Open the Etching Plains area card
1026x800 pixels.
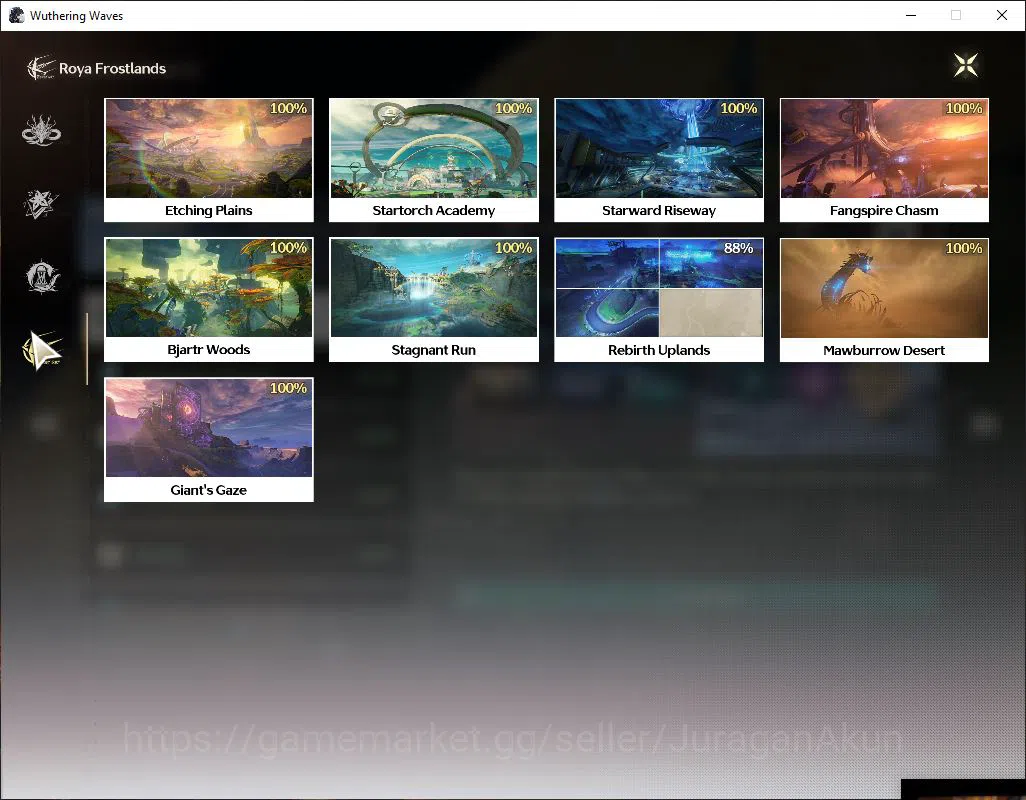209,160
